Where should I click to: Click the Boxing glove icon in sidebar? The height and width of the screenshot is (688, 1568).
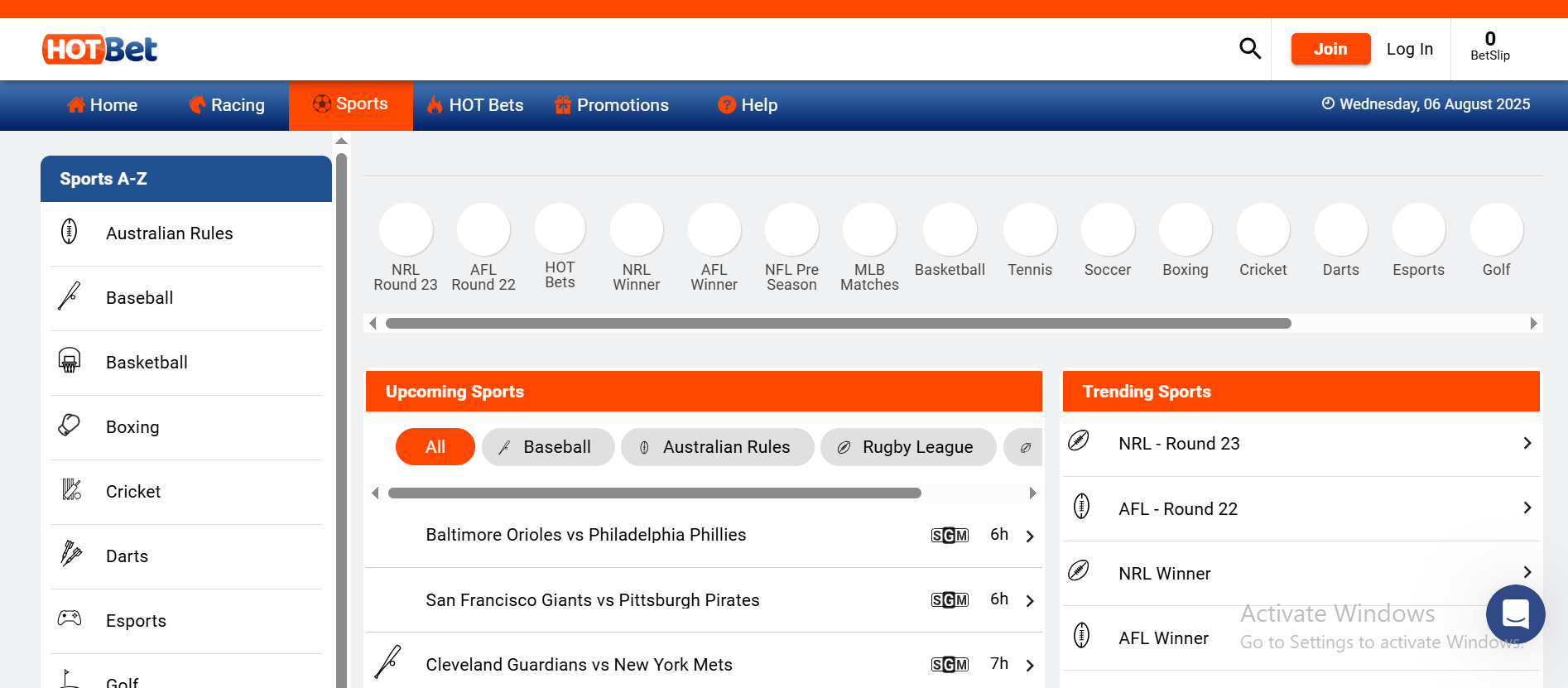(70, 425)
